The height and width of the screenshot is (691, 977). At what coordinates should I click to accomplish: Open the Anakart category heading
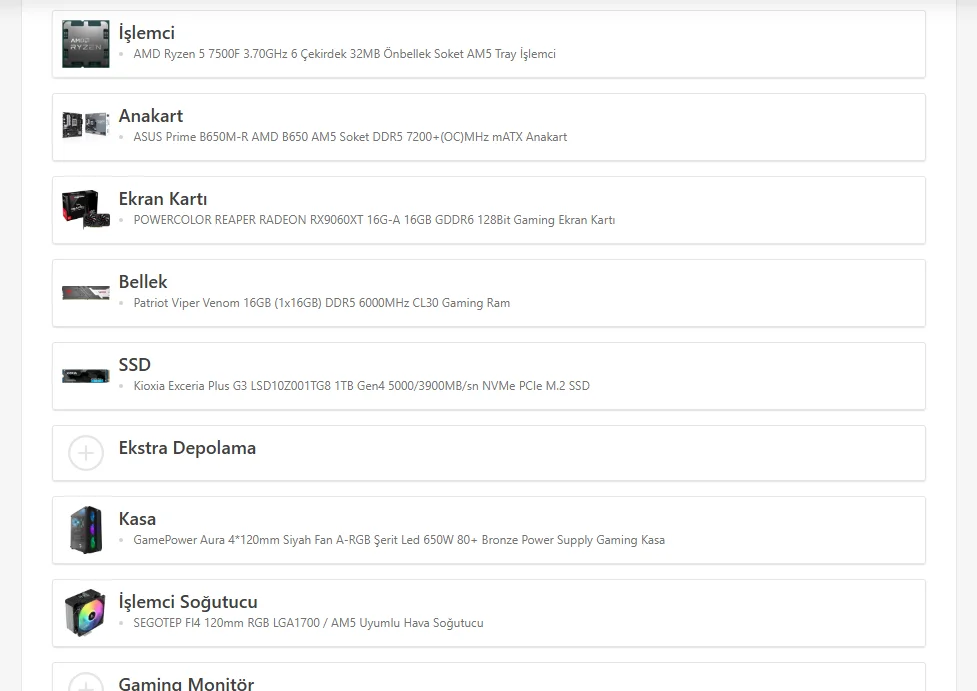pos(151,116)
